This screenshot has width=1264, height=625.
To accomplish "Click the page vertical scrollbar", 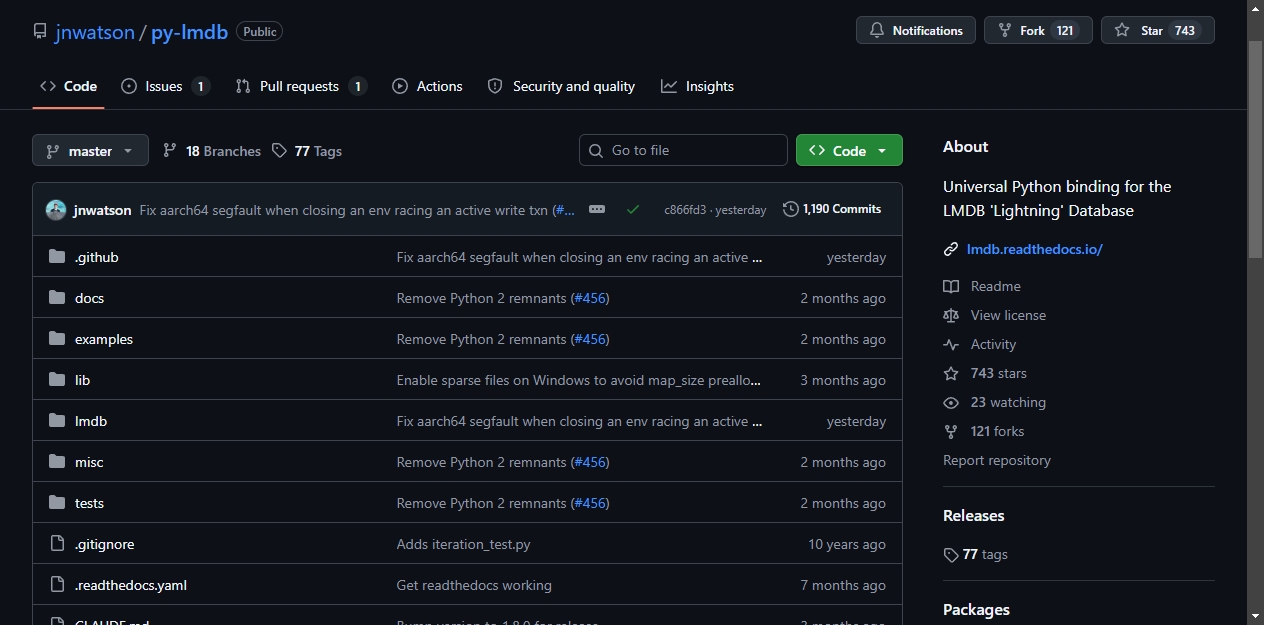I will (1255, 150).
